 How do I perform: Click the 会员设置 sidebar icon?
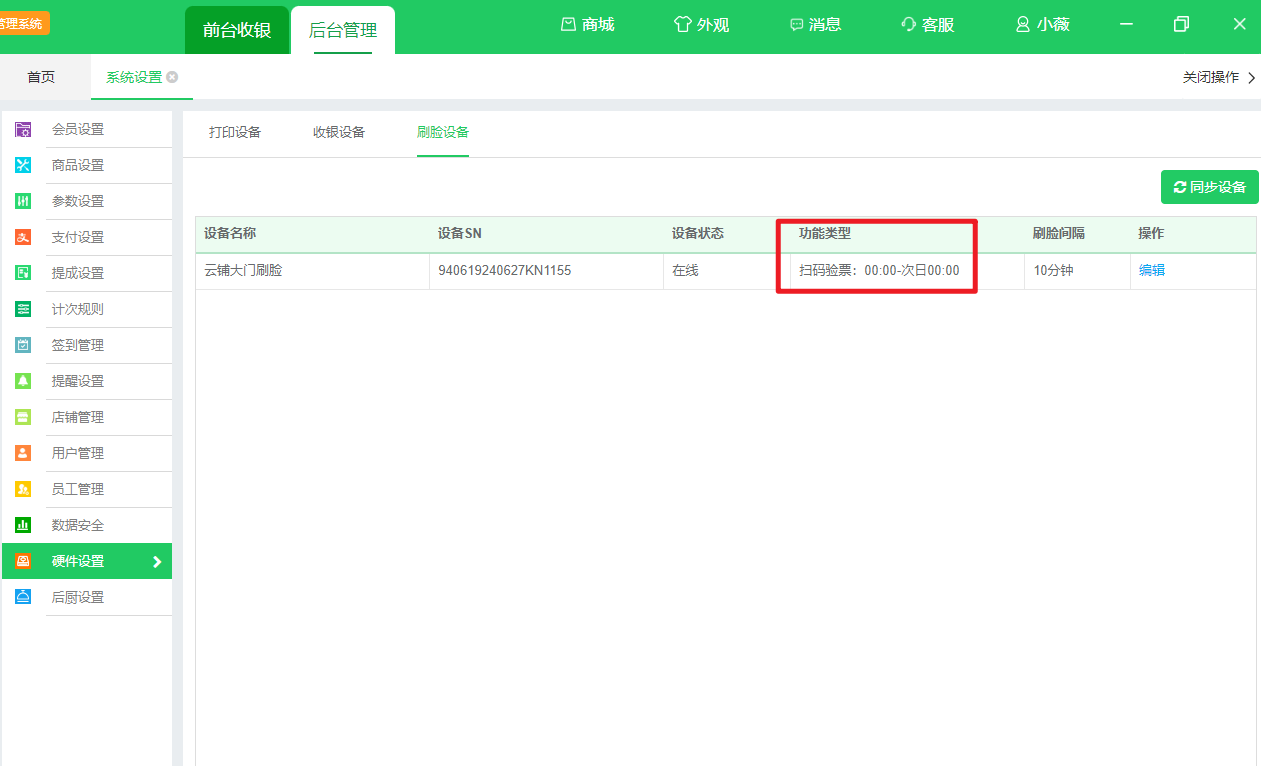click(x=23, y=129)
